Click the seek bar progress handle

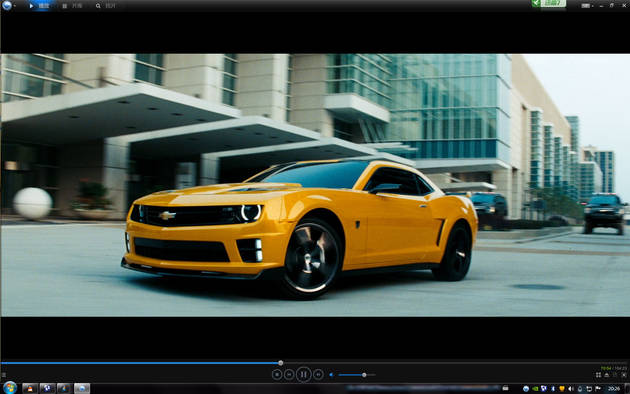281,363
